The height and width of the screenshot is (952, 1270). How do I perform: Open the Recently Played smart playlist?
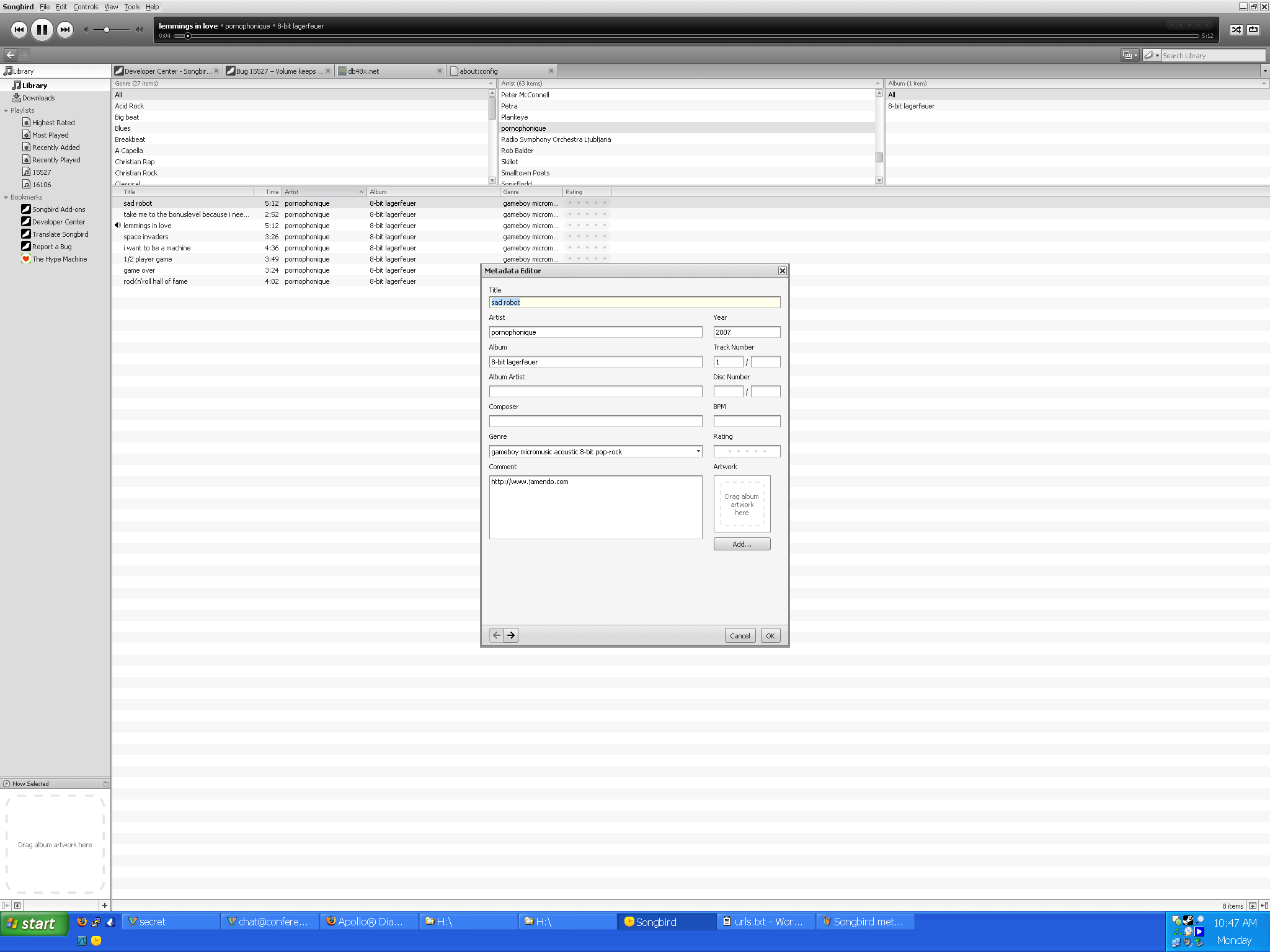(56, 160)
